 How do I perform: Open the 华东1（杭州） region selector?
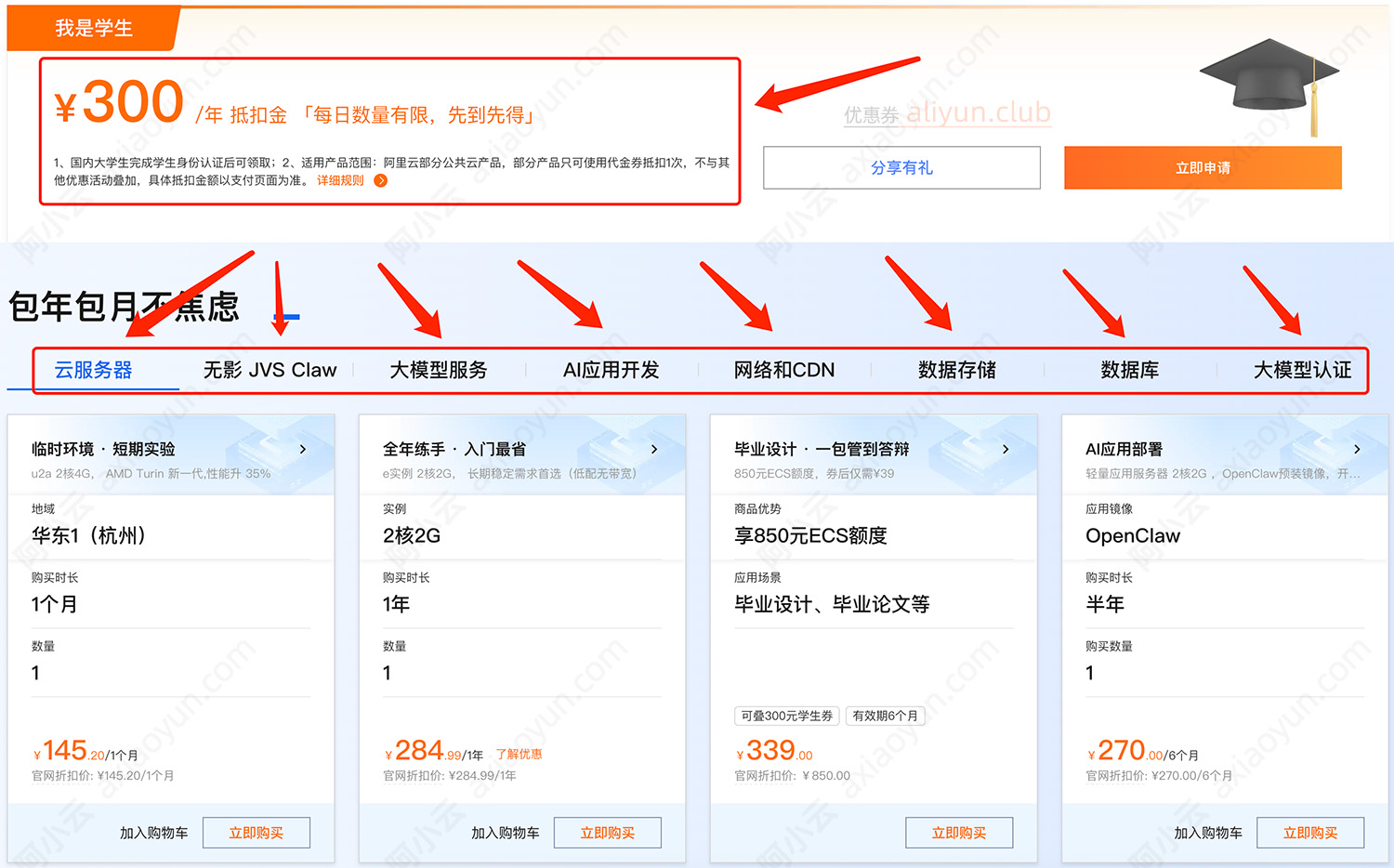point(171,535)
